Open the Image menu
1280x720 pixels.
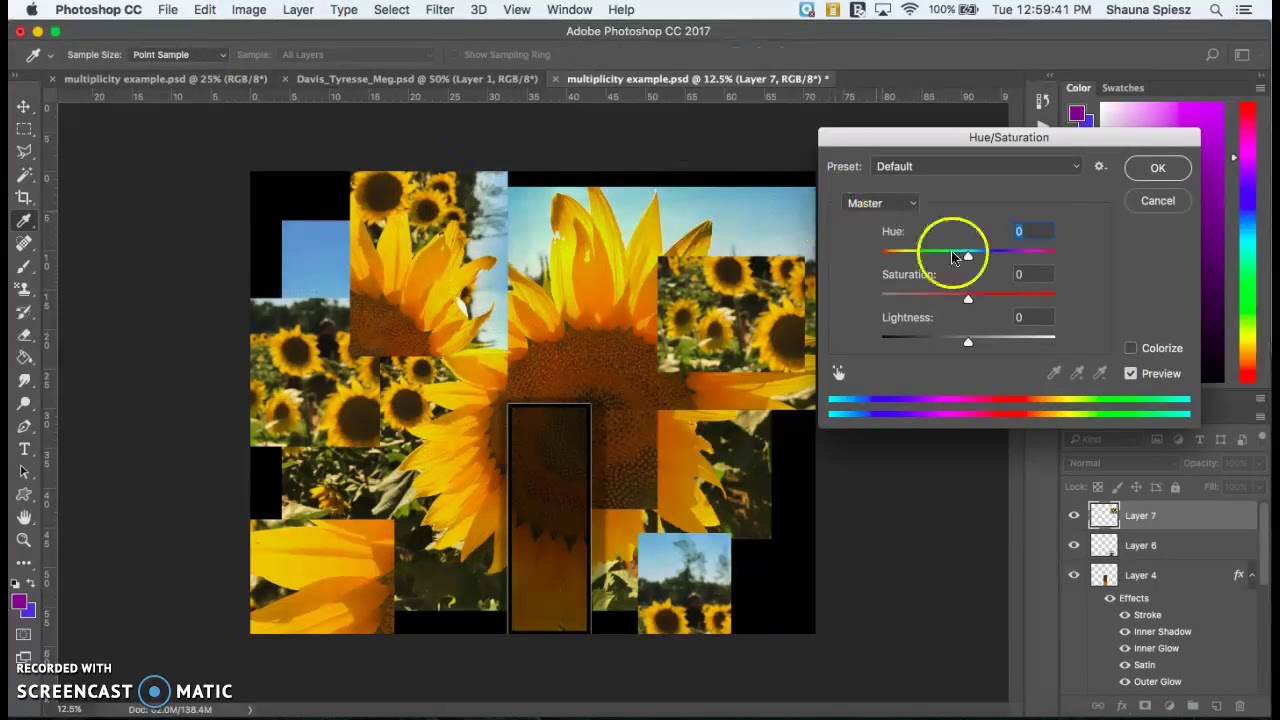point(249,10)
